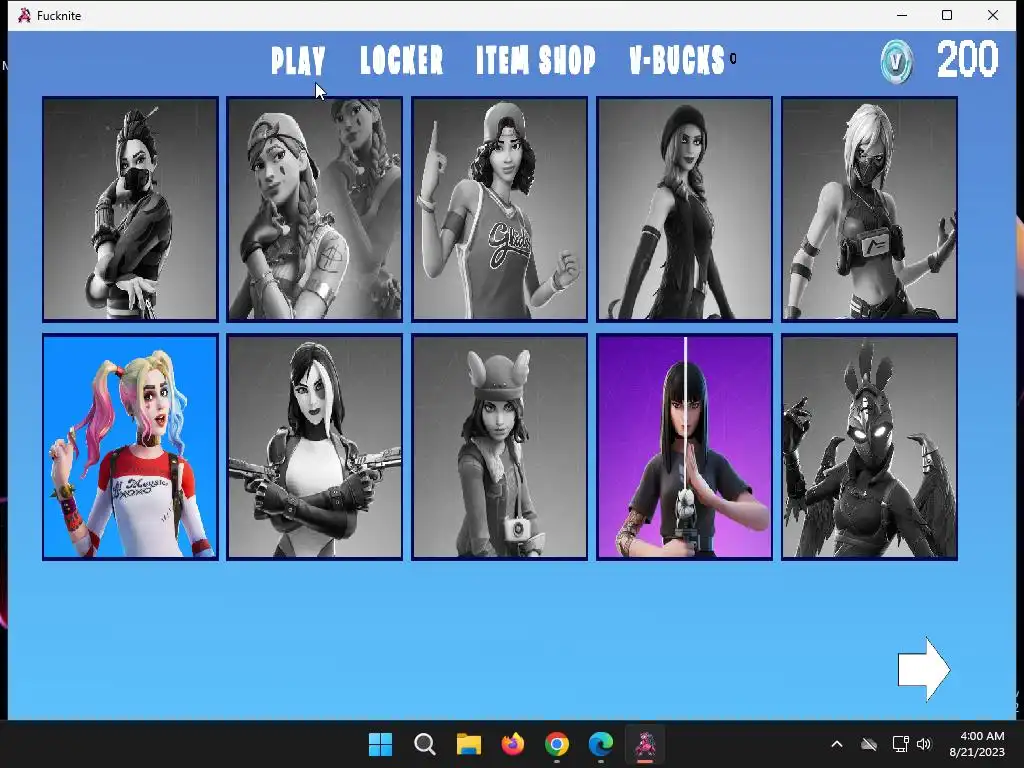Image resolution: width=1024 pixels, height=768 pixels.
Task: Select the beanie girl in black dress
Action: pyautogui.click(x=684, y=209)
